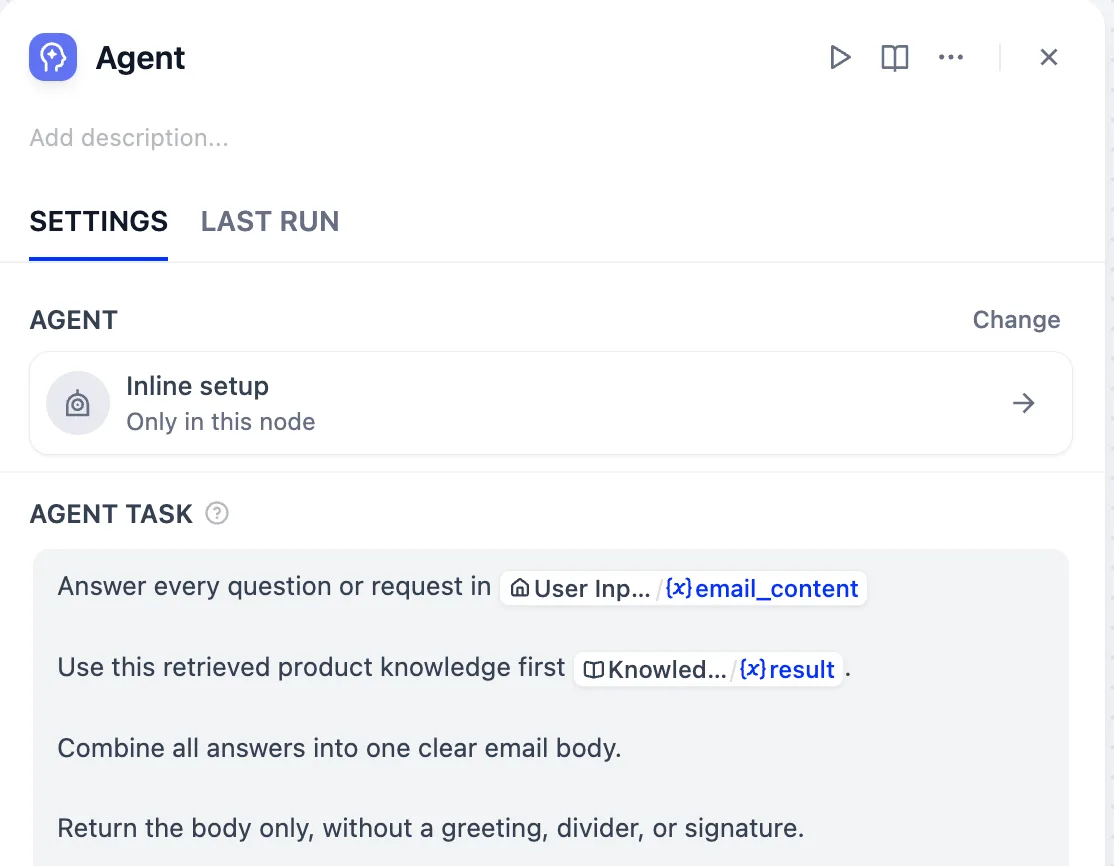1114x866 pixels.
Task: Click line 'Use this retrieved product knowledge first'
Action: tap(311, 668)
